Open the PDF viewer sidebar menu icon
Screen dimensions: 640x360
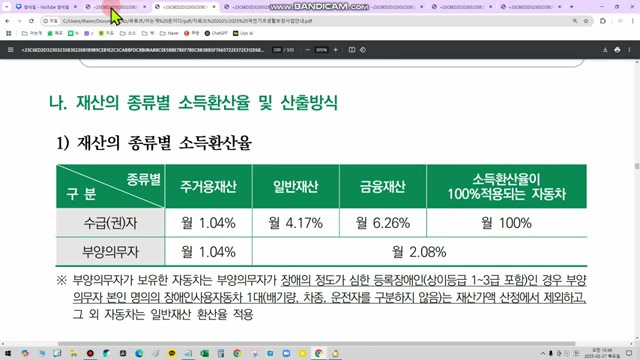point(11,50)
